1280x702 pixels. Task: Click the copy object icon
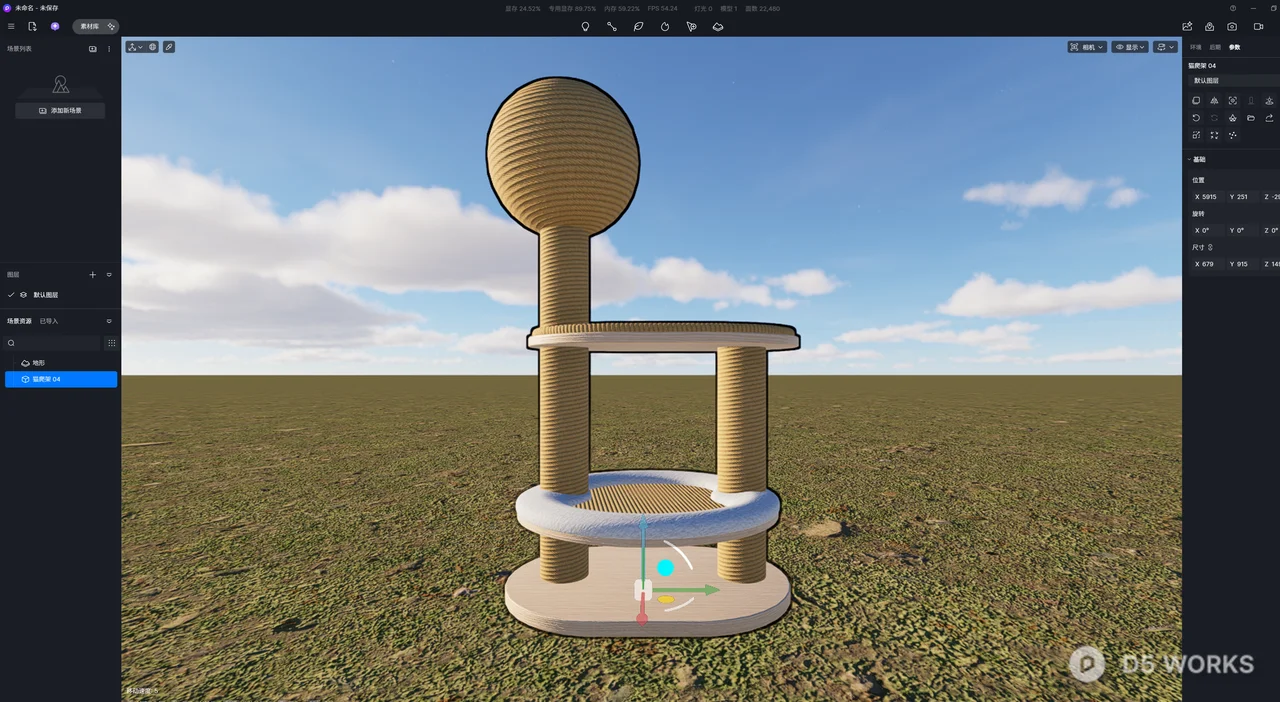(1196, 101)
